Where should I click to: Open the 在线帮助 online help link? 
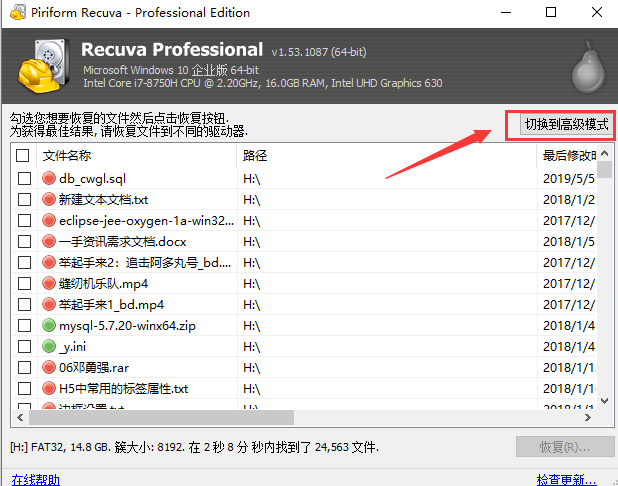35,479
